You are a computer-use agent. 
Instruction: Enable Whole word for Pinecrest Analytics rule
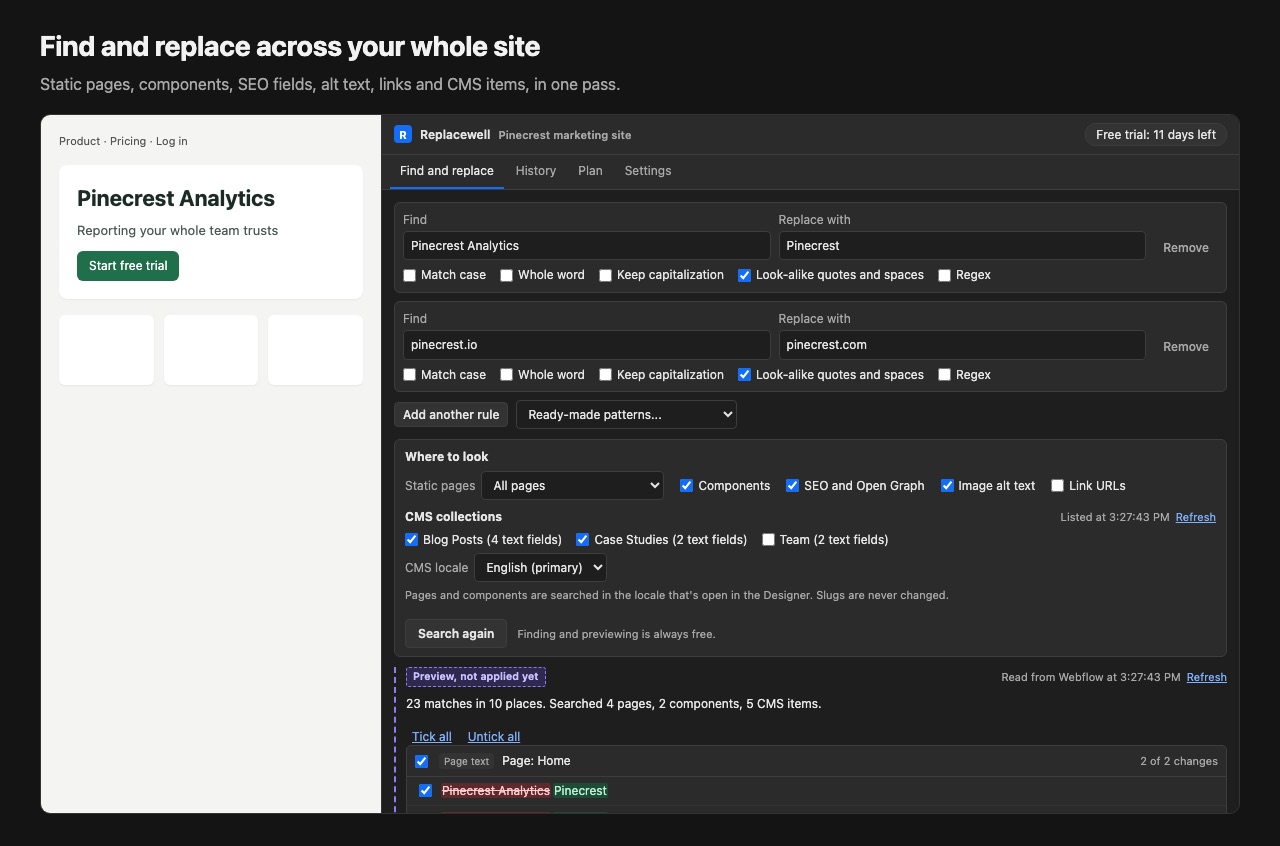tap(507, 275)
